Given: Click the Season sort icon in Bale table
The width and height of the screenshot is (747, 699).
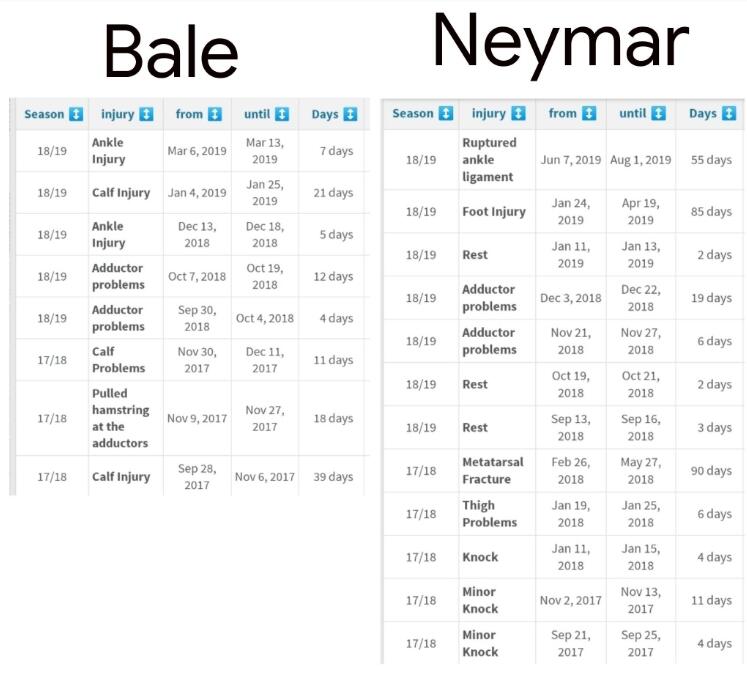Looking at the screenshot, I should [x=76, y=114].
